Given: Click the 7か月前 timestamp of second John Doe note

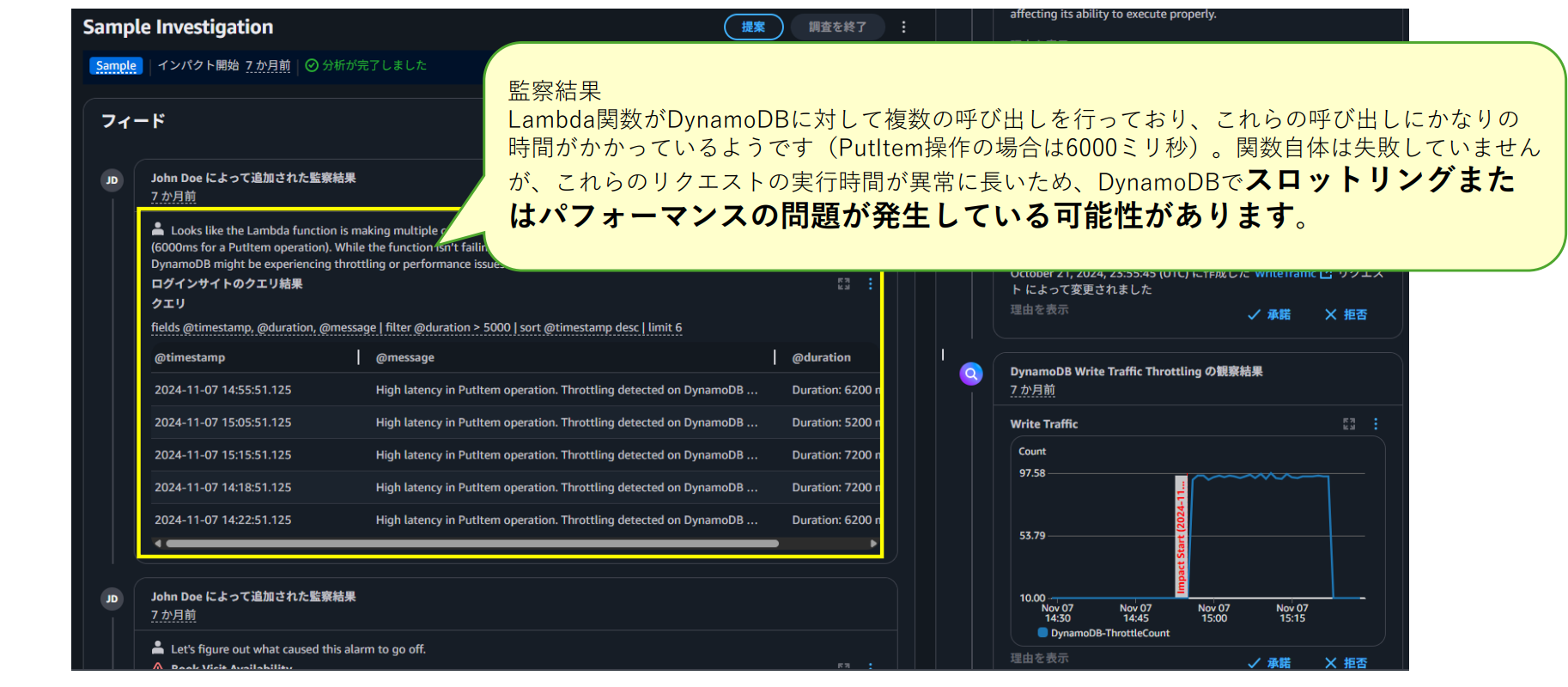Looking at the screenshot, I should tap(173, 615).
